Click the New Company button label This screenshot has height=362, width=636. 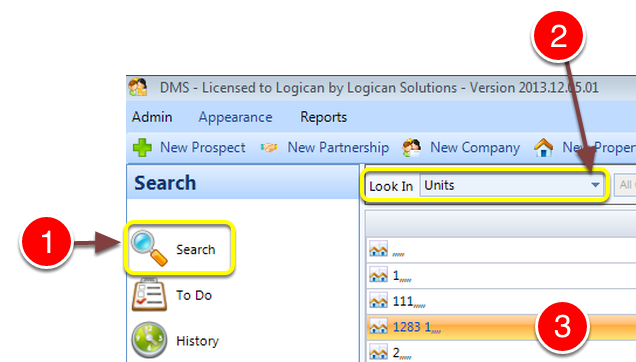pyautogui.click(x=475, y=147)
